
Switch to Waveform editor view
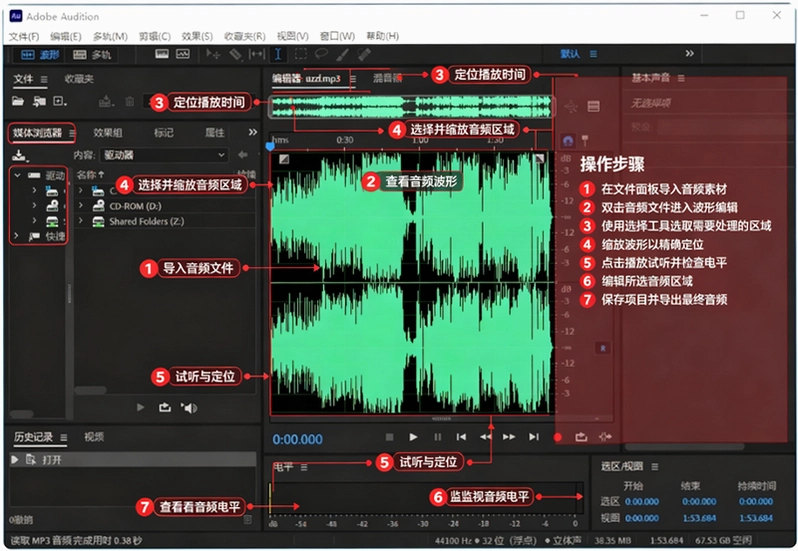tap(40, 54)
